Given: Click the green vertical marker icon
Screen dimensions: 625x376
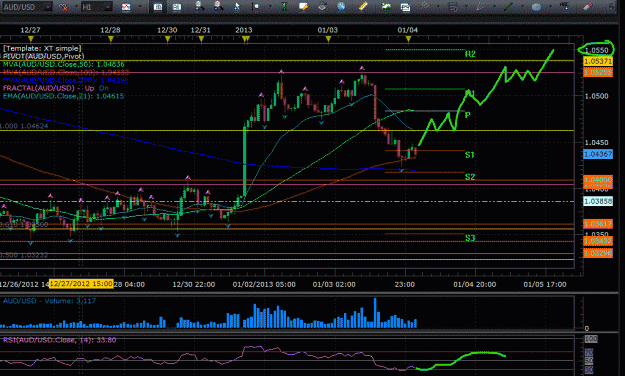Looking at the screenshot, I should click(x=284, y=6).
